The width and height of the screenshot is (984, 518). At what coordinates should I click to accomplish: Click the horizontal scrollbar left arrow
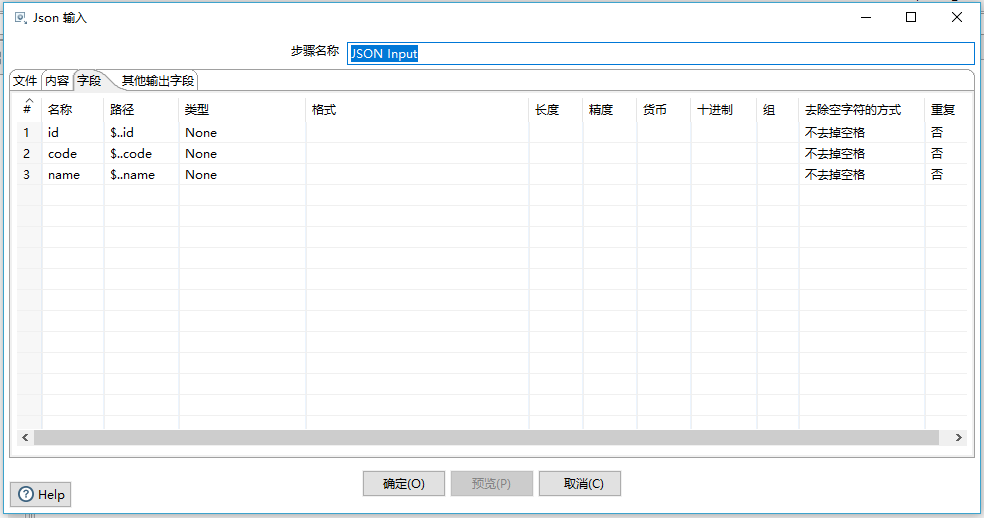pyautogui.click(x=25, y=438)
